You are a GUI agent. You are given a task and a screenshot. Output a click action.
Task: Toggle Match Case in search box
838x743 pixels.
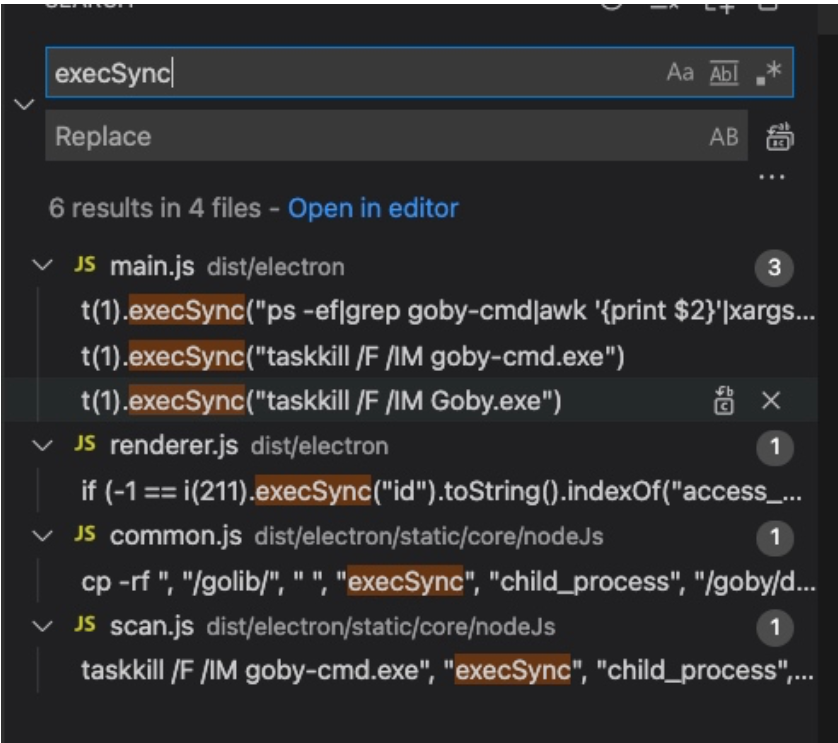680,72
